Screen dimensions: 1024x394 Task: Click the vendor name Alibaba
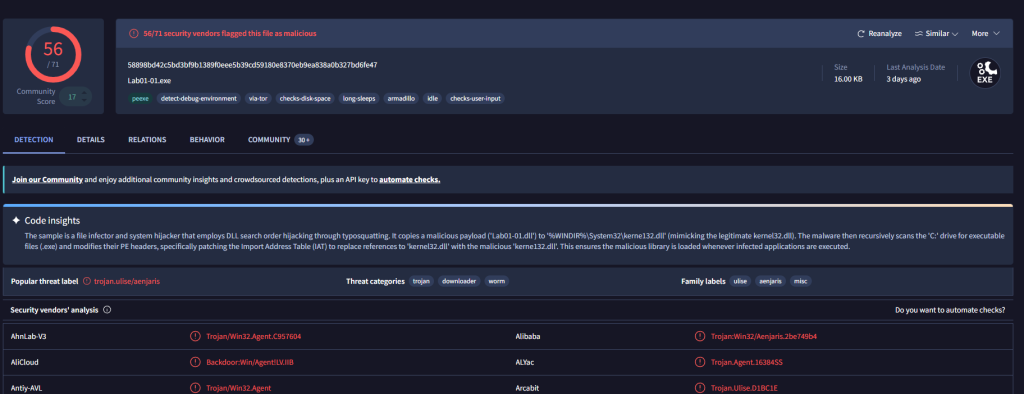(x=528, y=337)
